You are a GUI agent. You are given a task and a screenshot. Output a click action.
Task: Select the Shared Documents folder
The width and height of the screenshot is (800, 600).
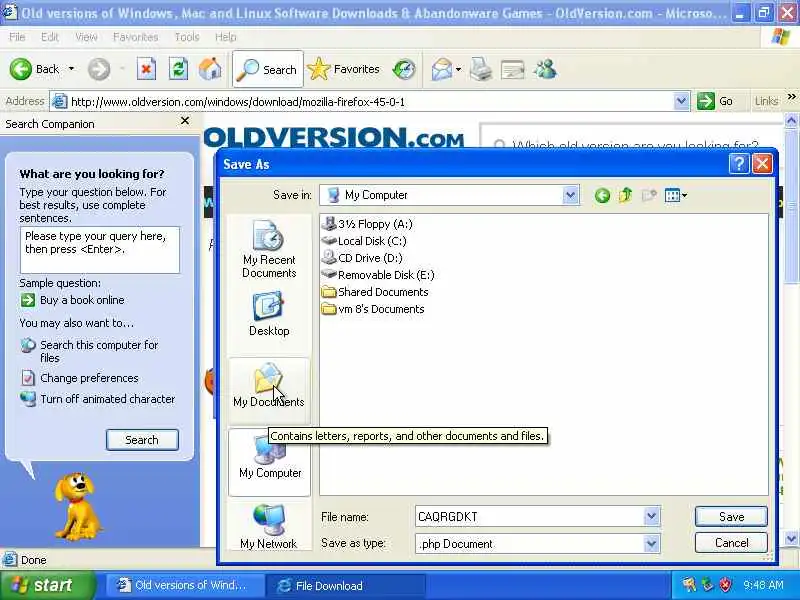tap(375, 292)
